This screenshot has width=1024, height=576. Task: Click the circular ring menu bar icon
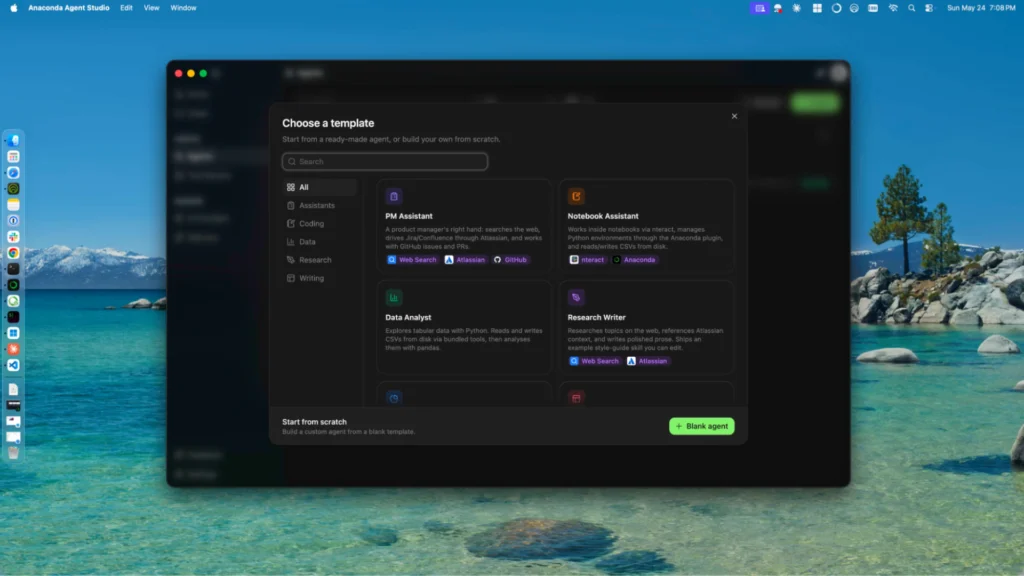click(836, 8)
